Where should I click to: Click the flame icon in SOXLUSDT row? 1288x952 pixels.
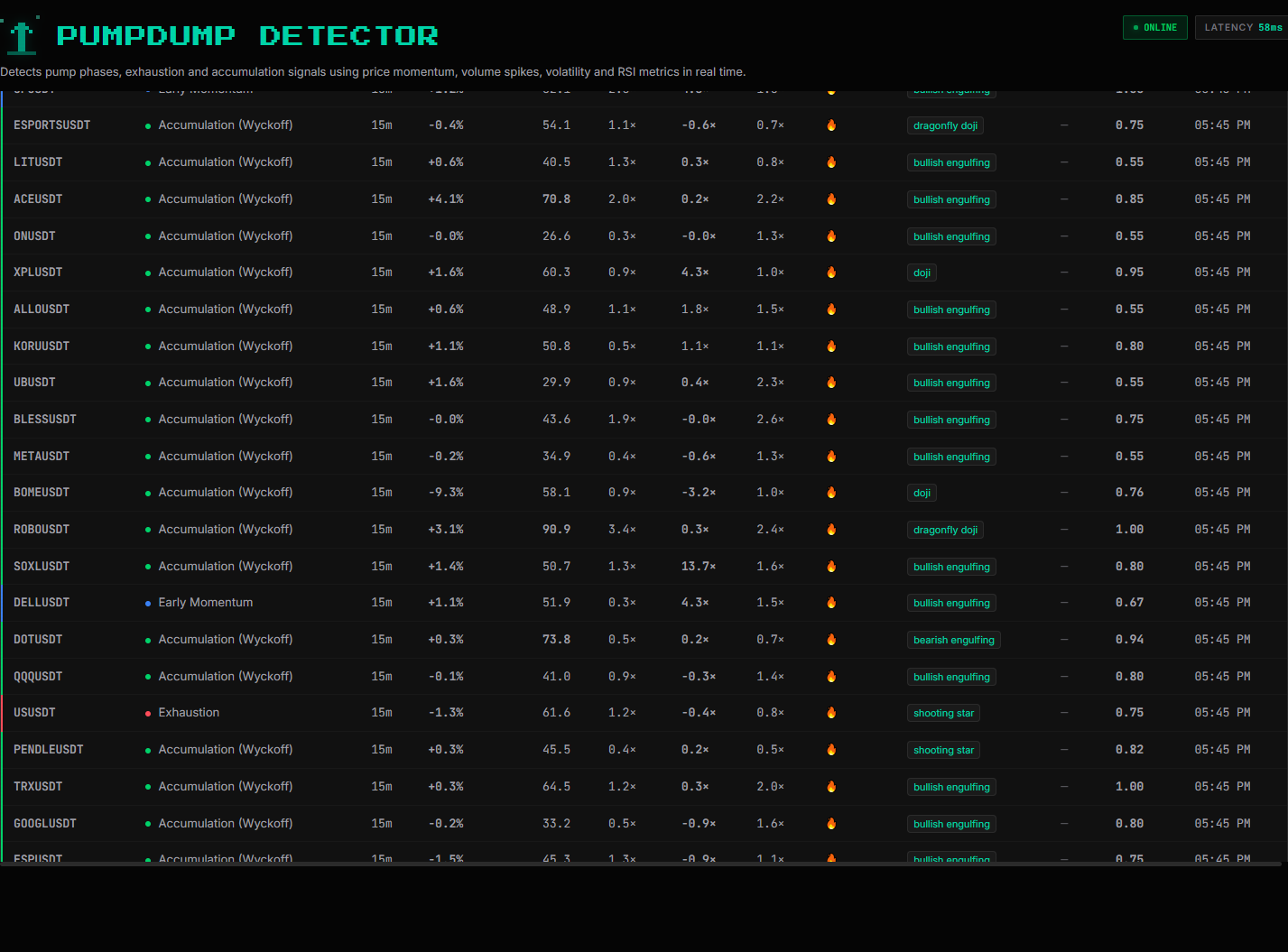(x=831, y=567)
